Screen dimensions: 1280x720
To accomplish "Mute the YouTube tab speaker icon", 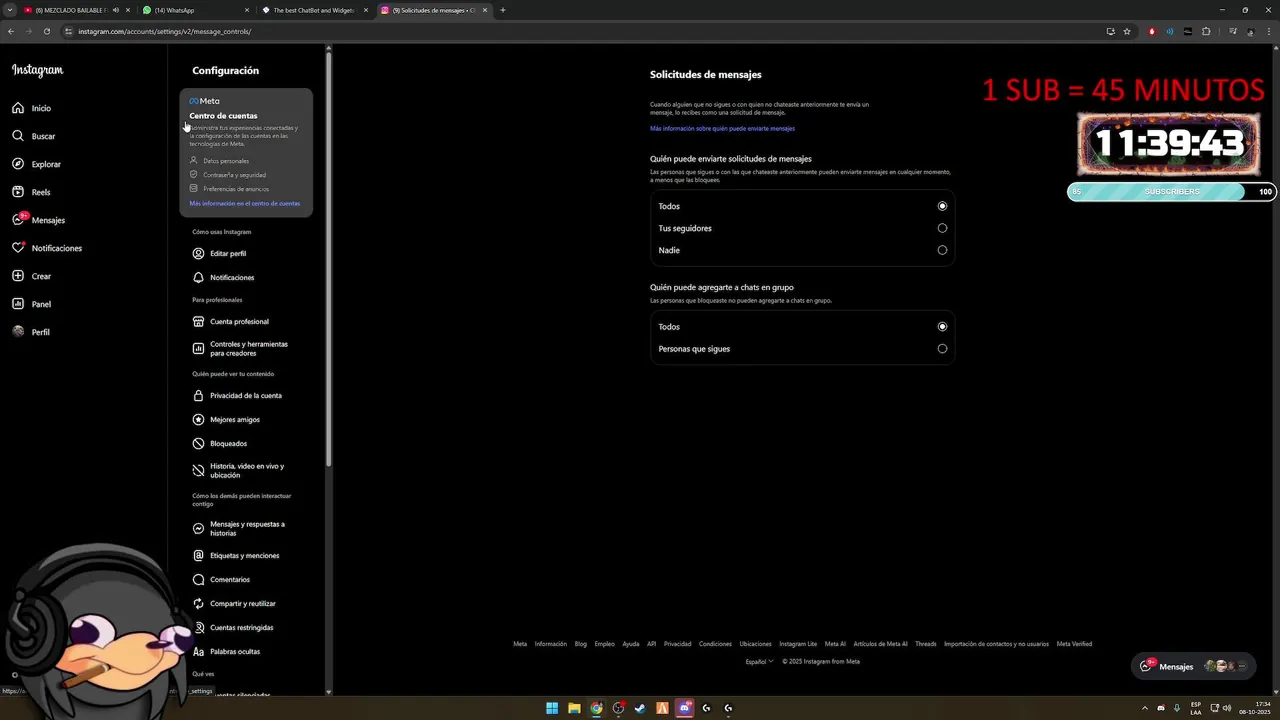I will coord(116,10).
